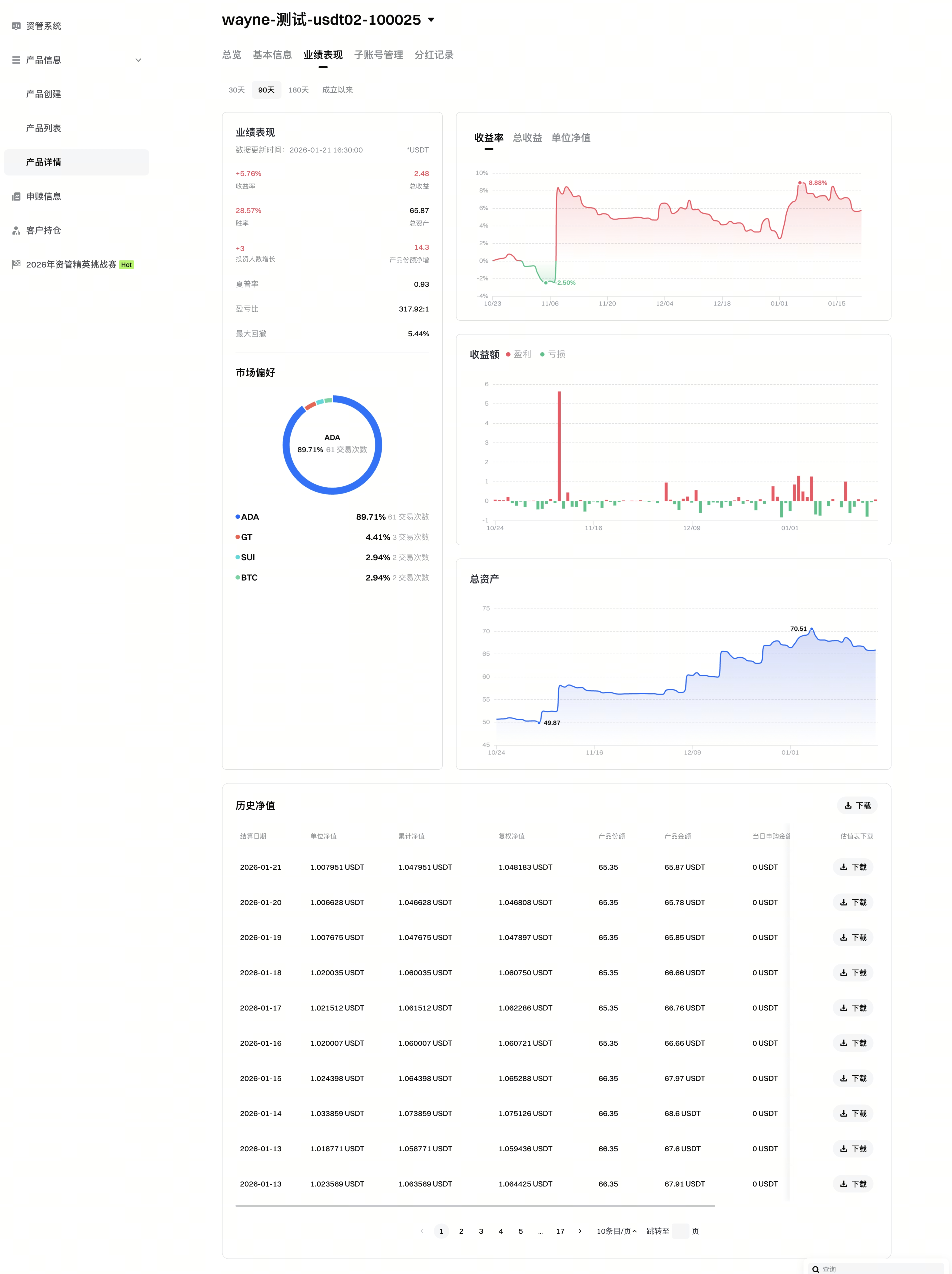
Task: Click the 申赎信息 sidebar icon
Action: [16, 196]
